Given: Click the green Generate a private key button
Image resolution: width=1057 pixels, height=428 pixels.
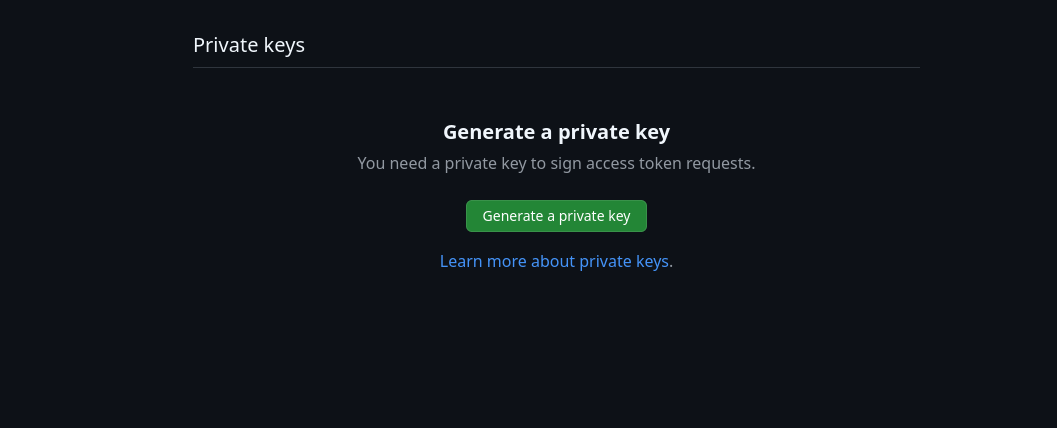Looking at the screenshot, I should point(556,216).
